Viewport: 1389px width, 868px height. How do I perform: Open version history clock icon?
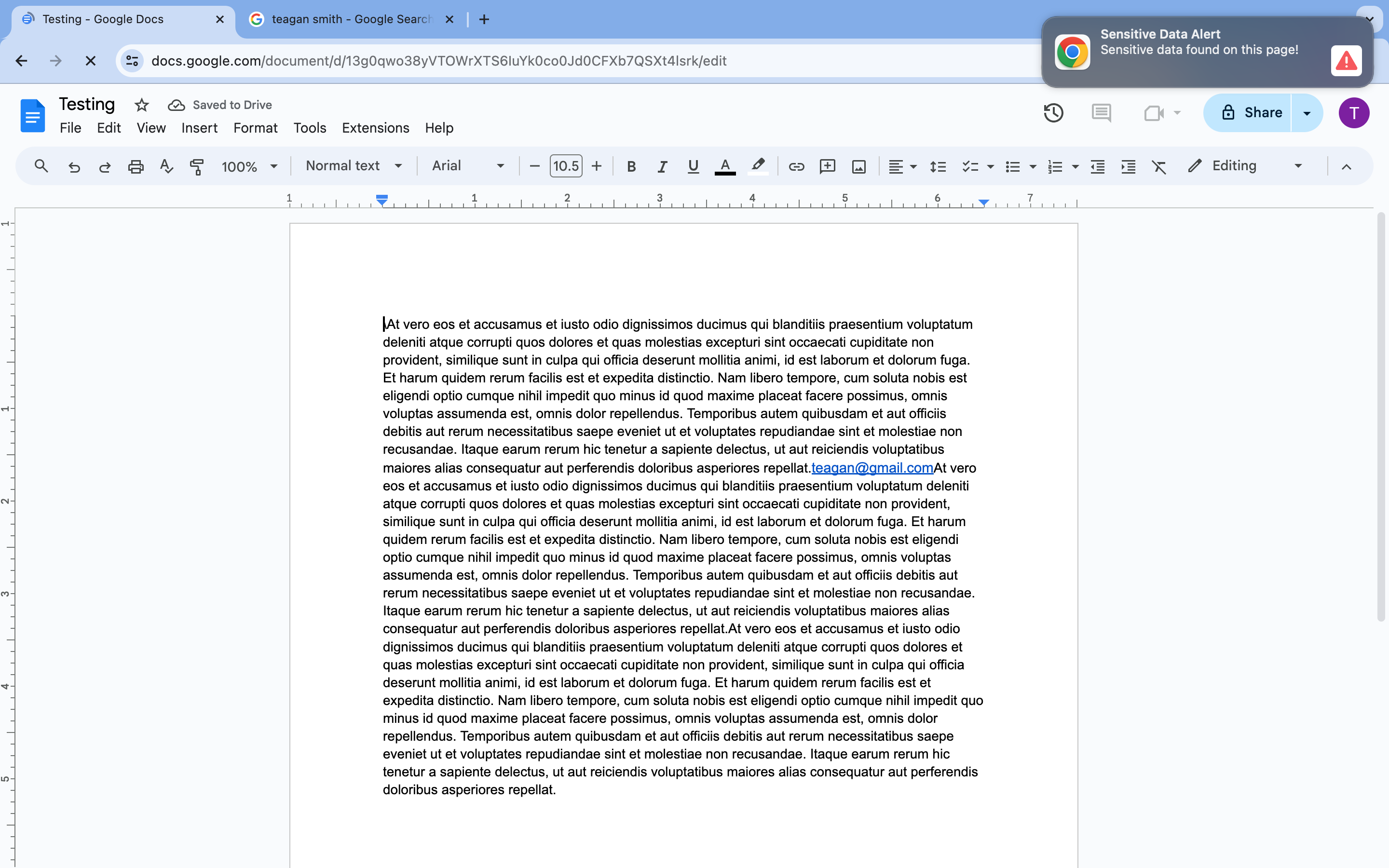(x=1053, y=112)
